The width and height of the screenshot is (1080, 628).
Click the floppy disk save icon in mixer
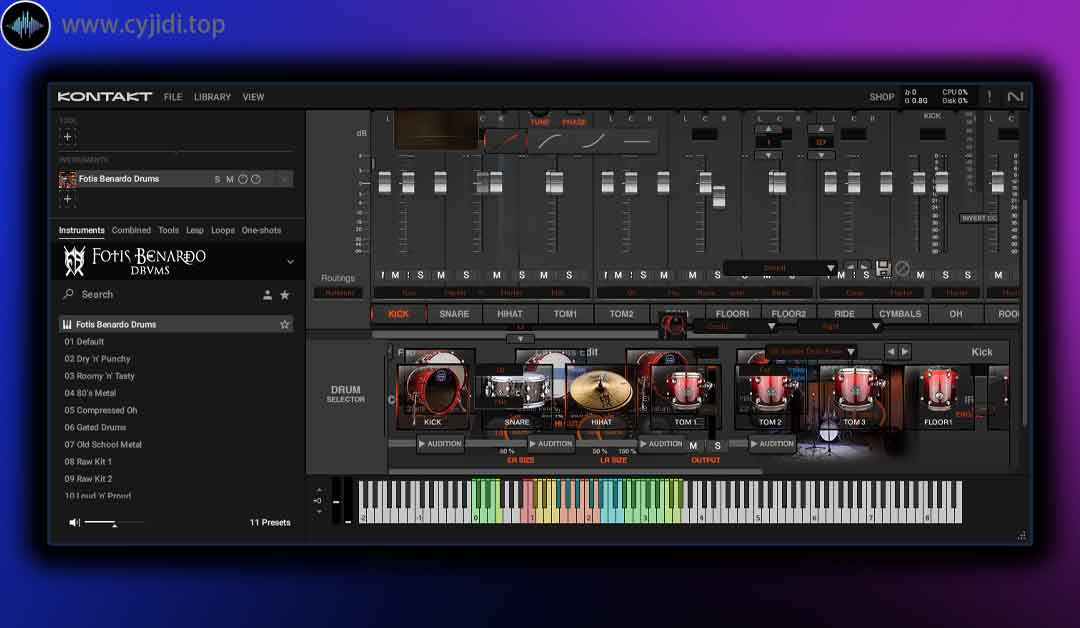point(882,269)
